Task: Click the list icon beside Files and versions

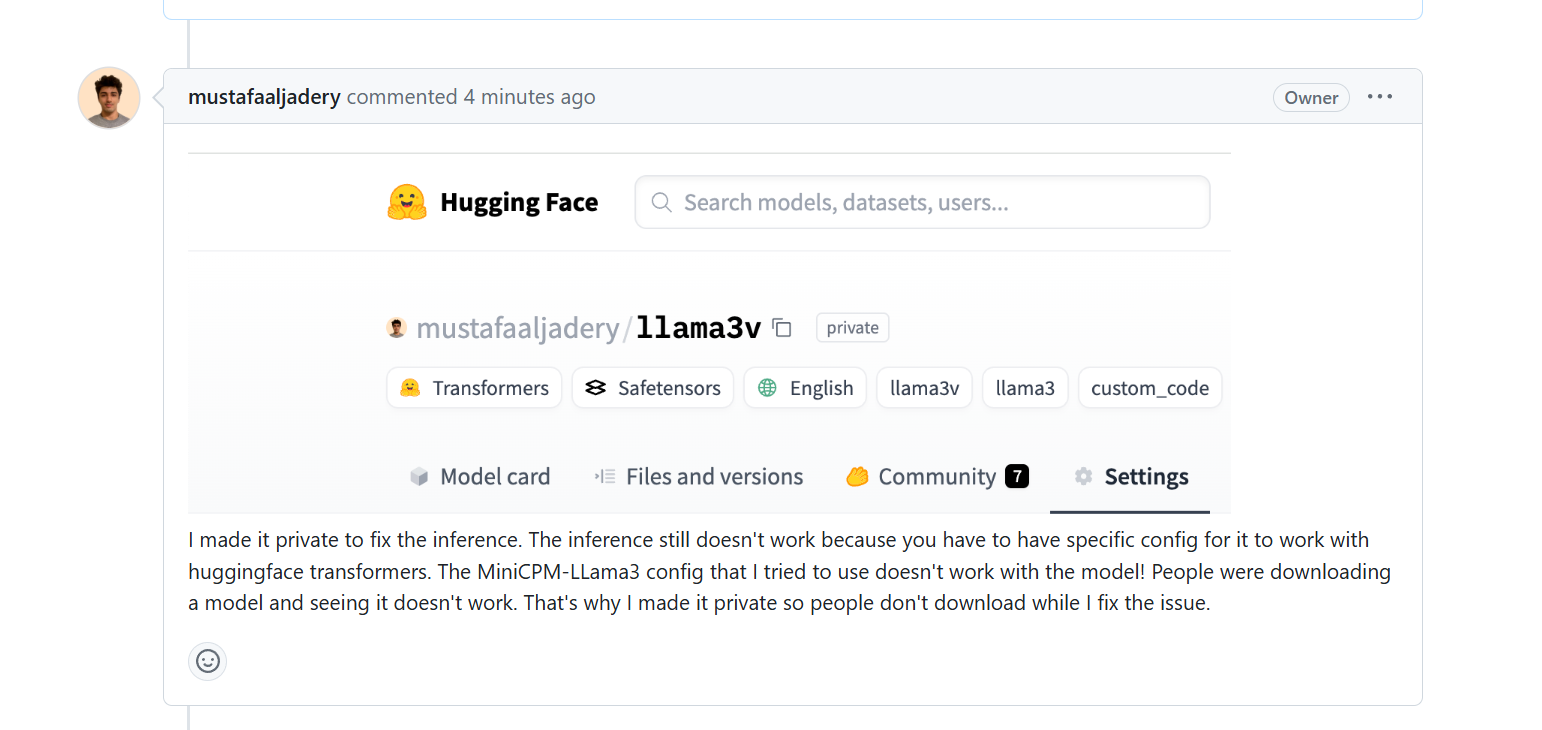Action: 604,477
